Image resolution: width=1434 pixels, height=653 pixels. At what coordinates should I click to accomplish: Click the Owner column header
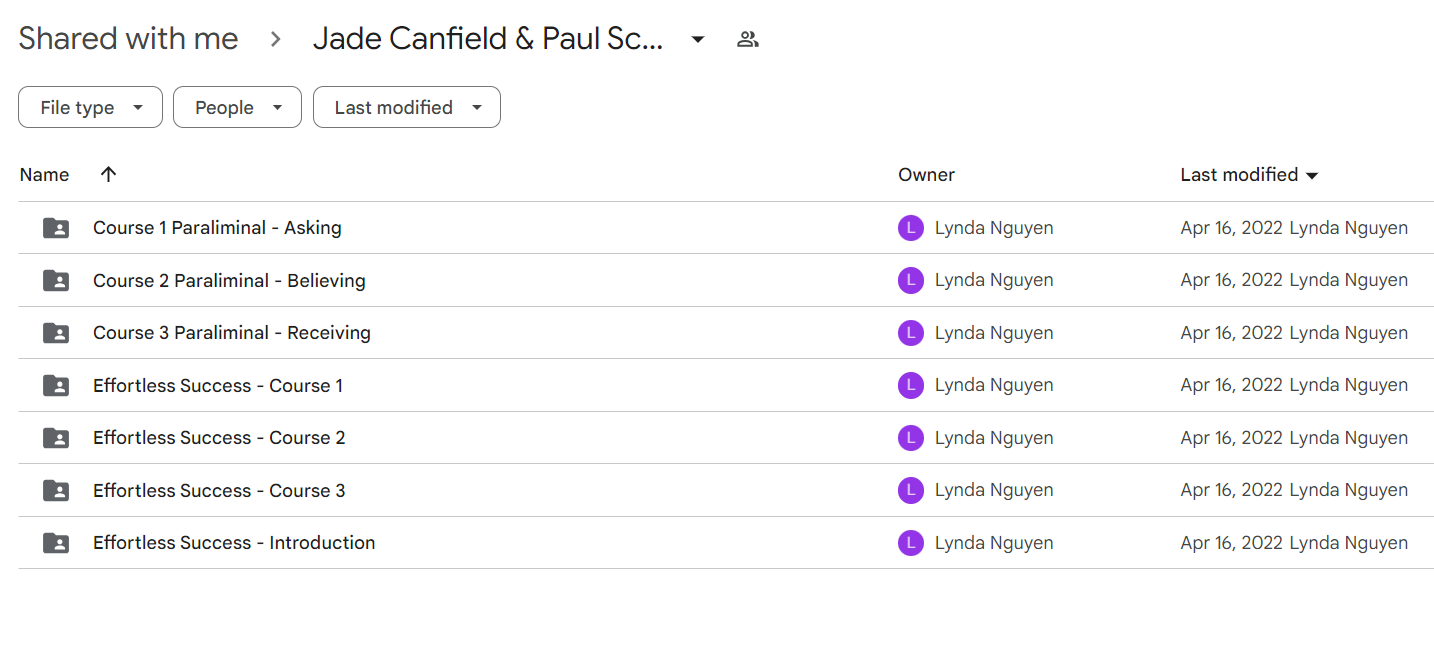coord(926,175)
